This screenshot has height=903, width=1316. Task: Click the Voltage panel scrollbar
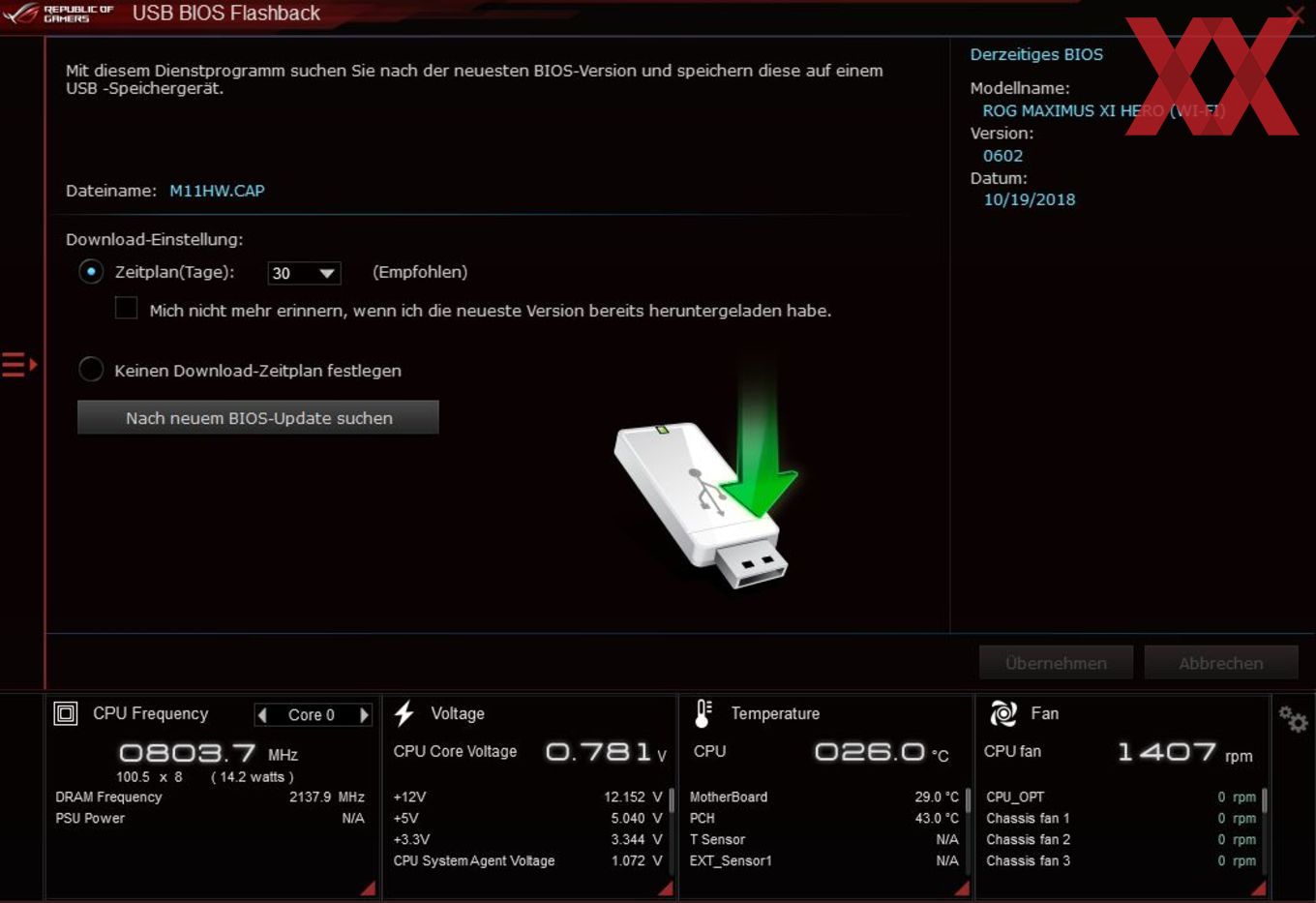672,801
